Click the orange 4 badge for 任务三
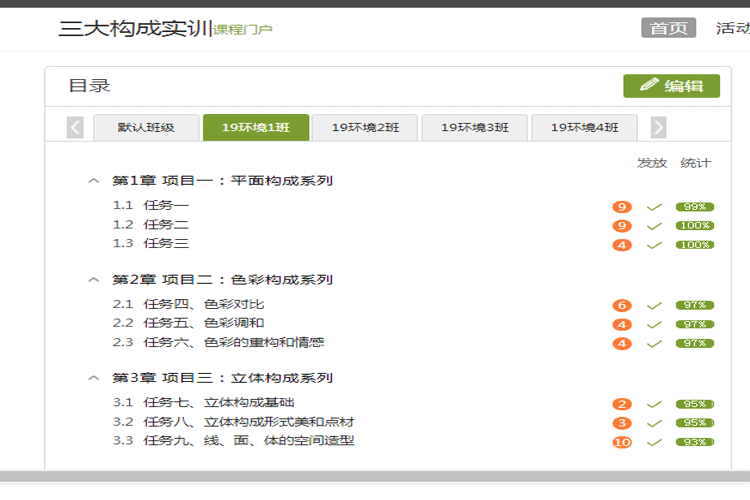Image resolution: width=750 pixels, height=500 pixels. (622, 245)
